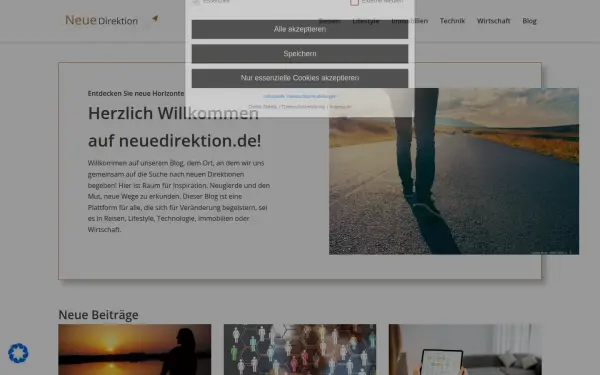Open the Wirtschaft menu item

click(493, 21)
